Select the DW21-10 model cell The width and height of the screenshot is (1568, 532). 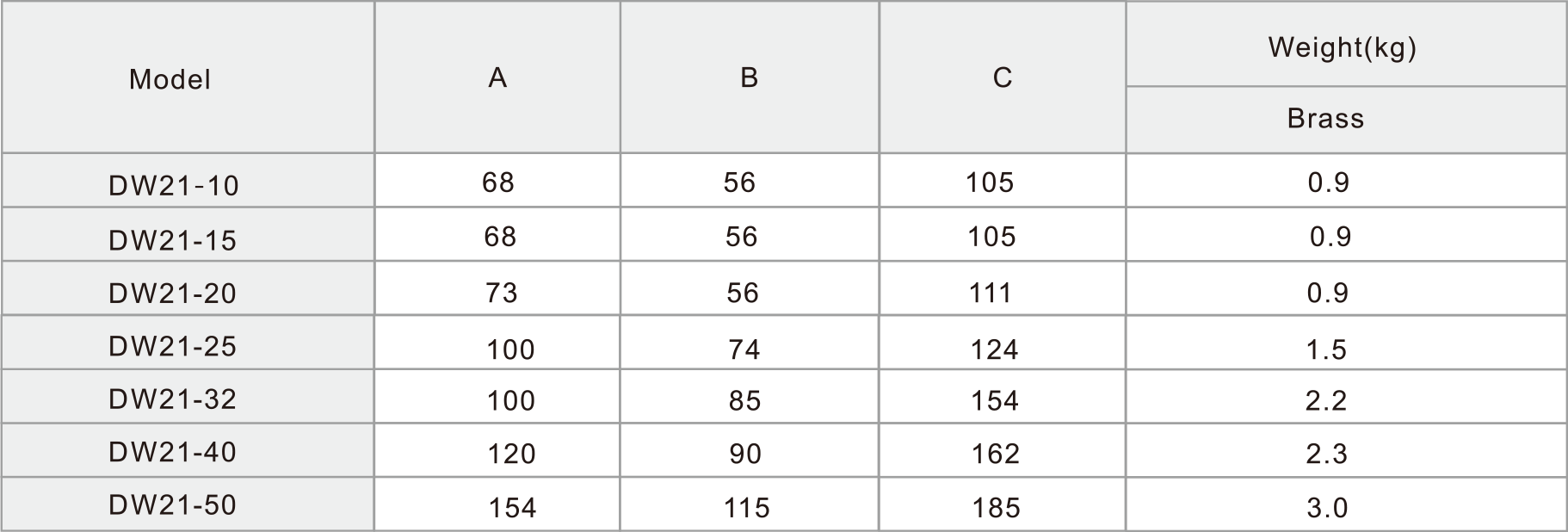click(188, 181)
